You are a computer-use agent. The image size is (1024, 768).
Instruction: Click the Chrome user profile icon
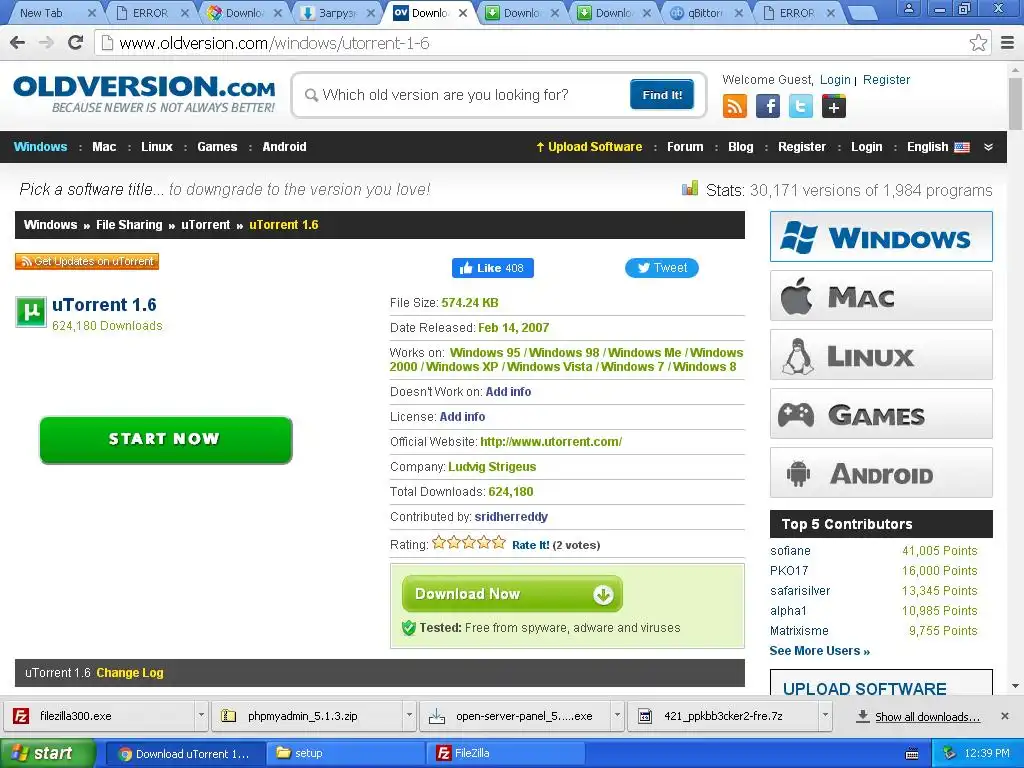[x=908, y=9]
